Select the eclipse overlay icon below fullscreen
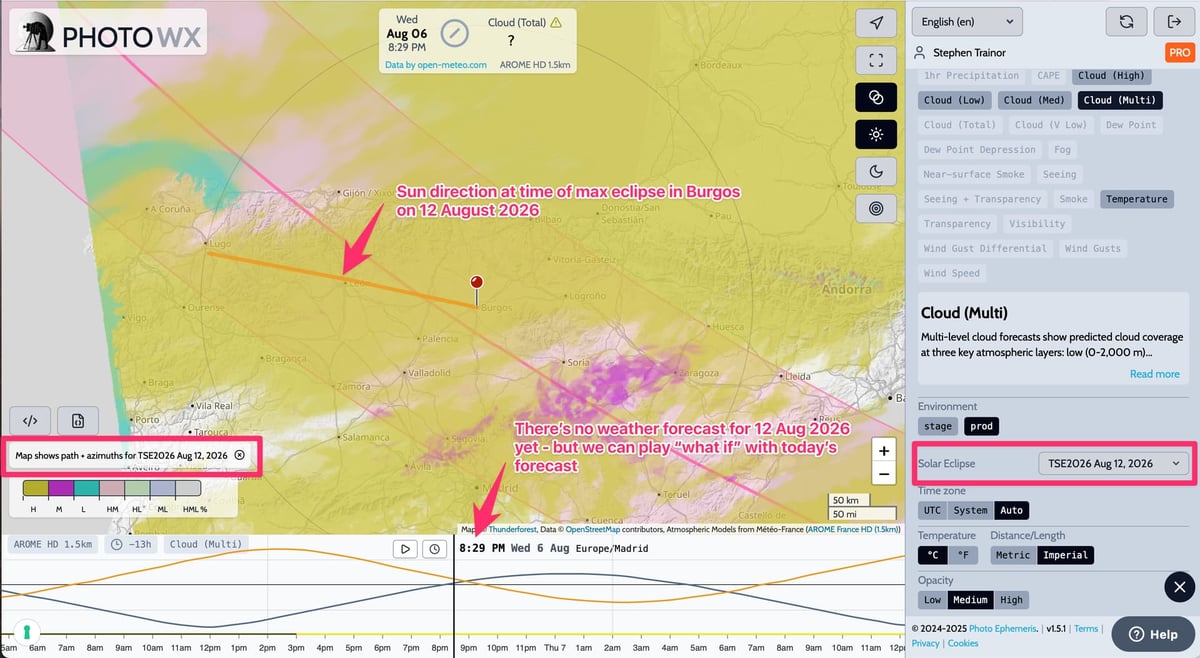 click(876, 96)
